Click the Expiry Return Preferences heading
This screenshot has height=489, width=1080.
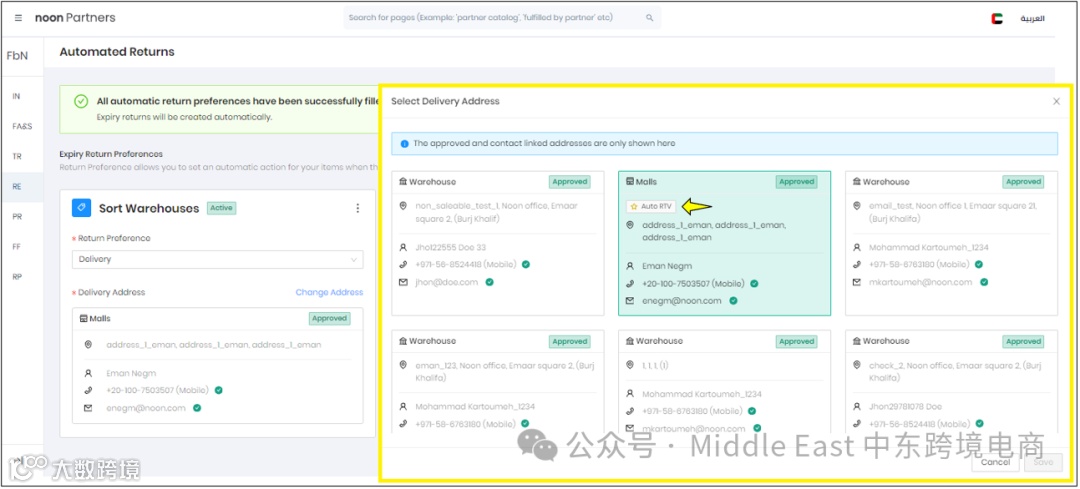[x=111, y=154]
